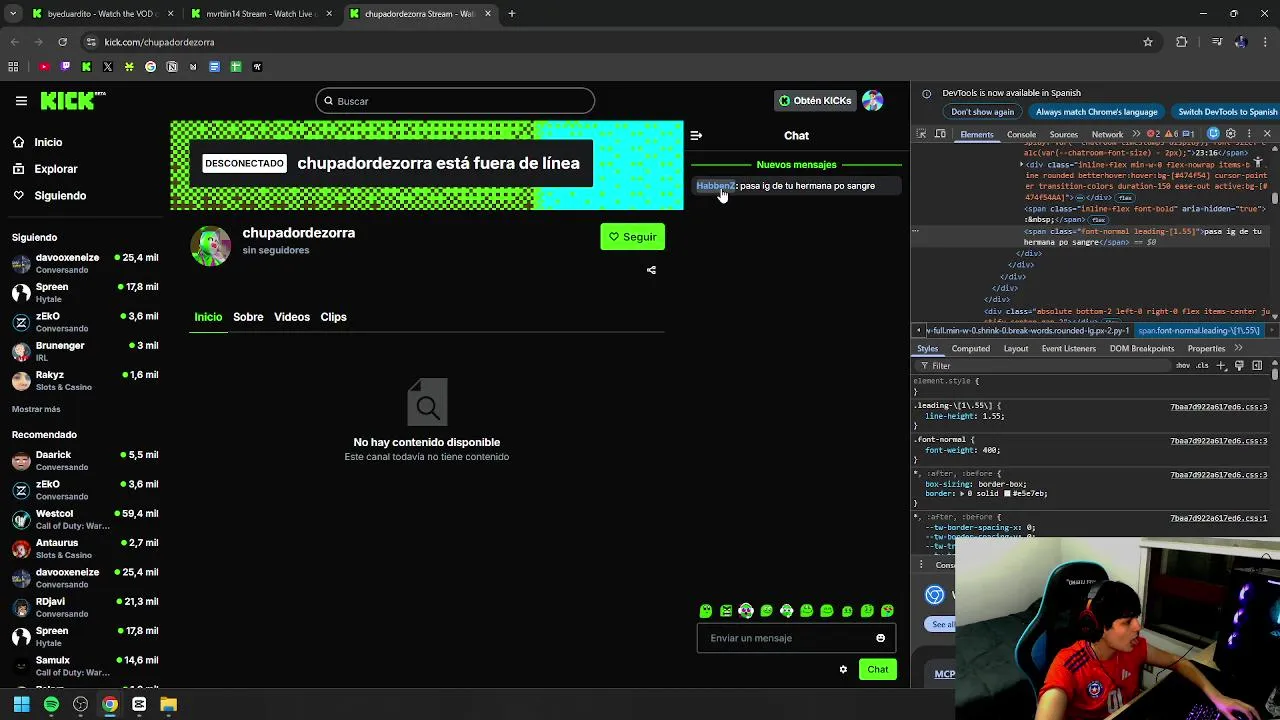1280x720 pixels.
Task: Open the Kick hamburger sidebar menu
Action: pyautogui.click(x=21, y=101)
